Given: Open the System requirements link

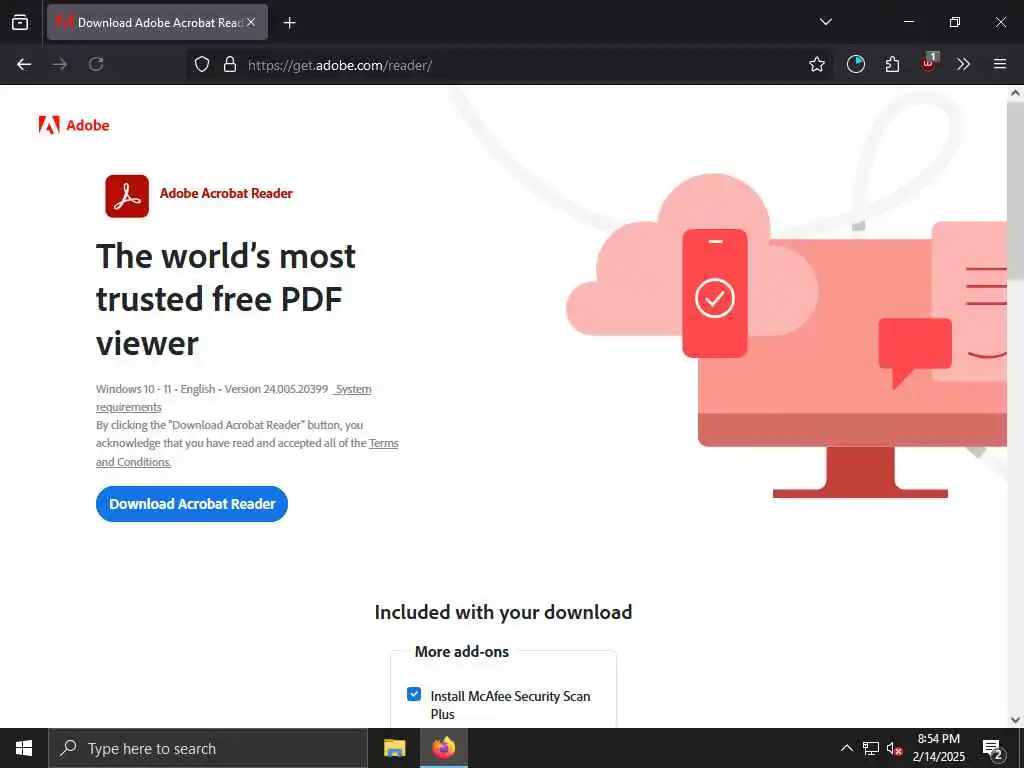Looking at the screenshot, I should [x=234, y=398].
